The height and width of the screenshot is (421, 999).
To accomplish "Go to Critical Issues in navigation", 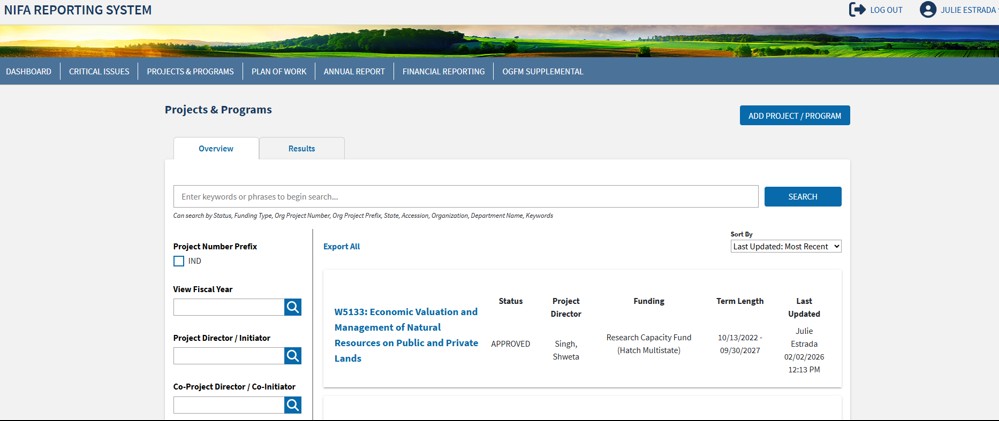I will [99, 71].
